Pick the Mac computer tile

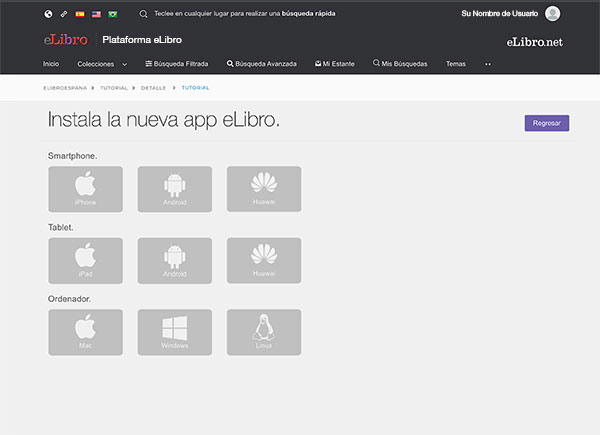[x=85, y=332]
